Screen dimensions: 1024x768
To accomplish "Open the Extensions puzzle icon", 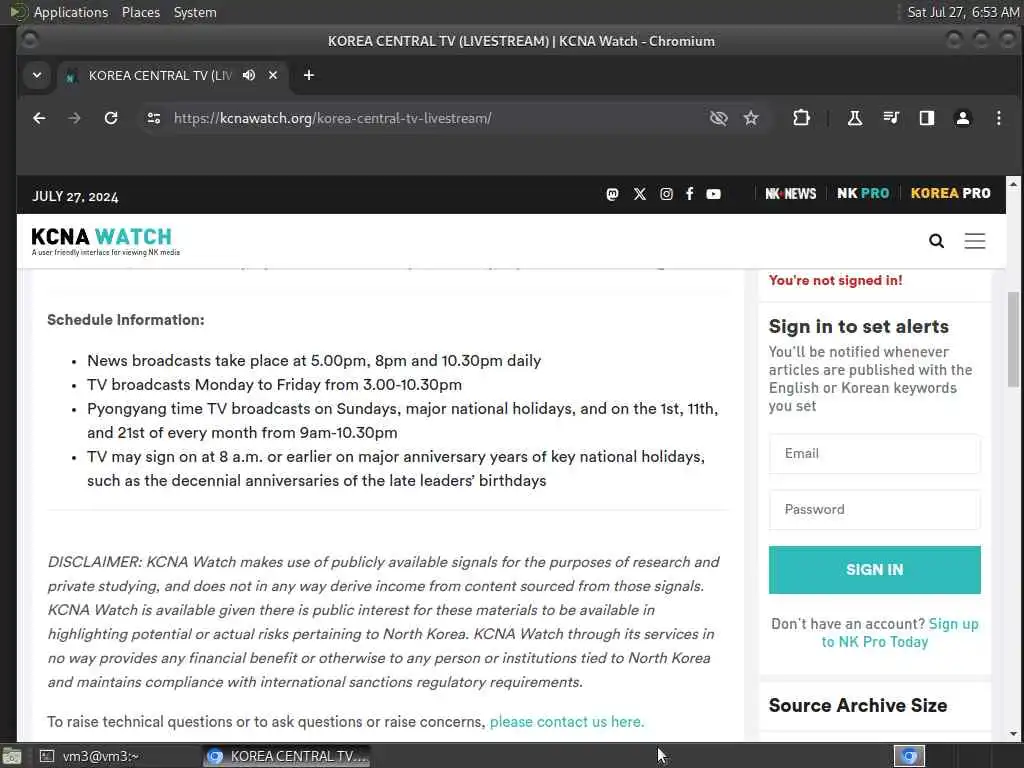I will coord(801,118).
